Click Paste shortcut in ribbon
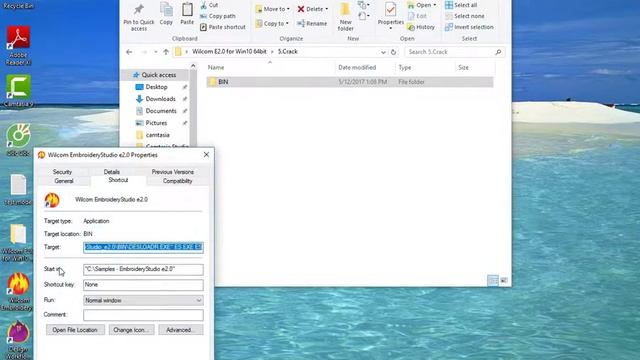 pyautogui.click(x=223, y=27)
